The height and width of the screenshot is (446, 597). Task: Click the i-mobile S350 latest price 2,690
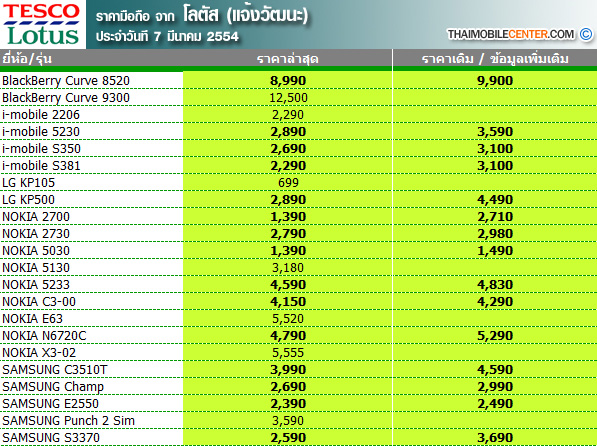coord(288,149)
